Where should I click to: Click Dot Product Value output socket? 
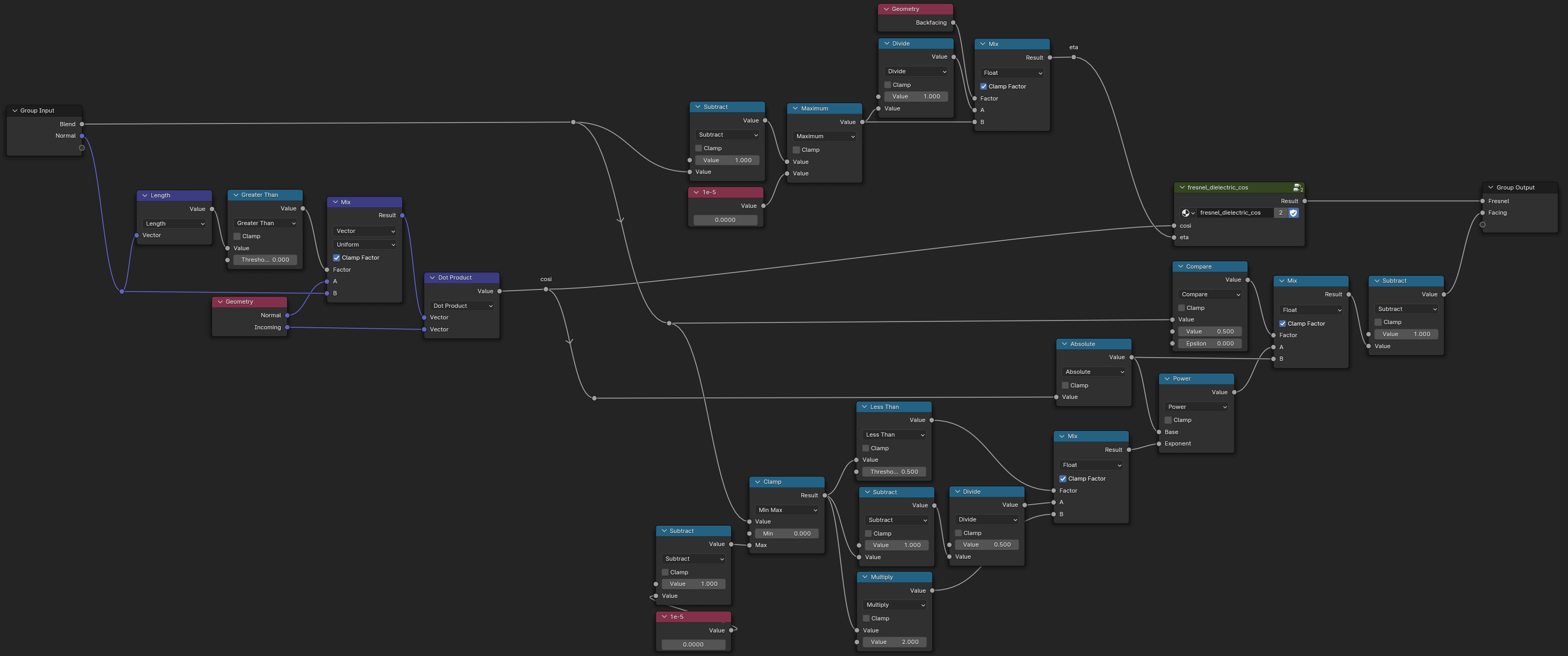pos(500,292)
